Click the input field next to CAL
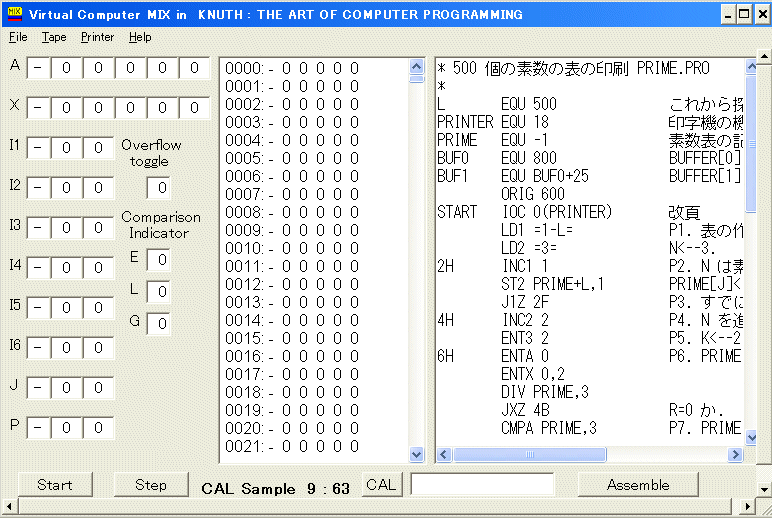The height and width of the screenshot is (518, 772). click(x=482, y=484)
